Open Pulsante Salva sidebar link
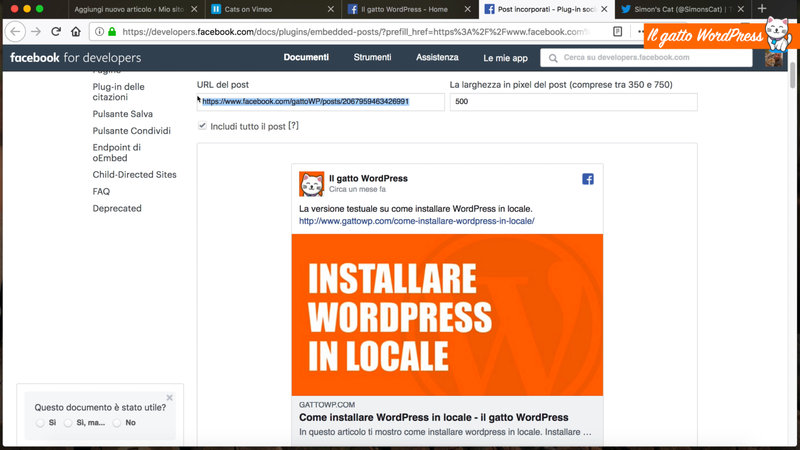This screenshot has width=800, height=450. click(122, 114)
